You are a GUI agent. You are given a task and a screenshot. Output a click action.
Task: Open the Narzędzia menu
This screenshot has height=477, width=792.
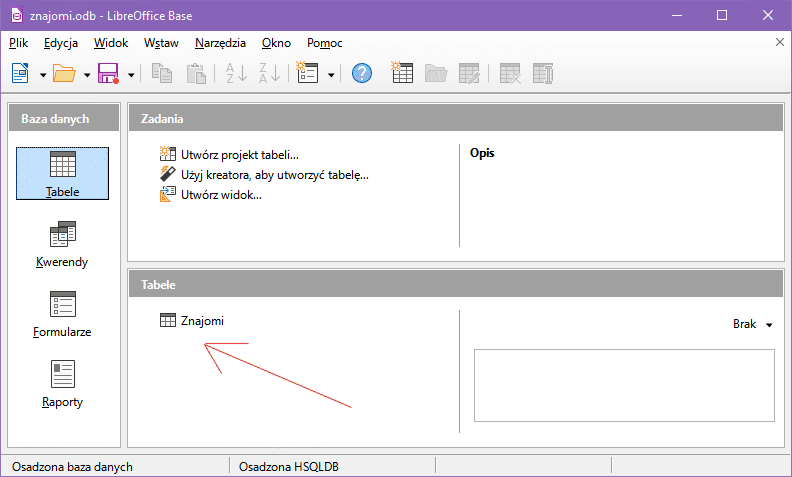point(220,43)
